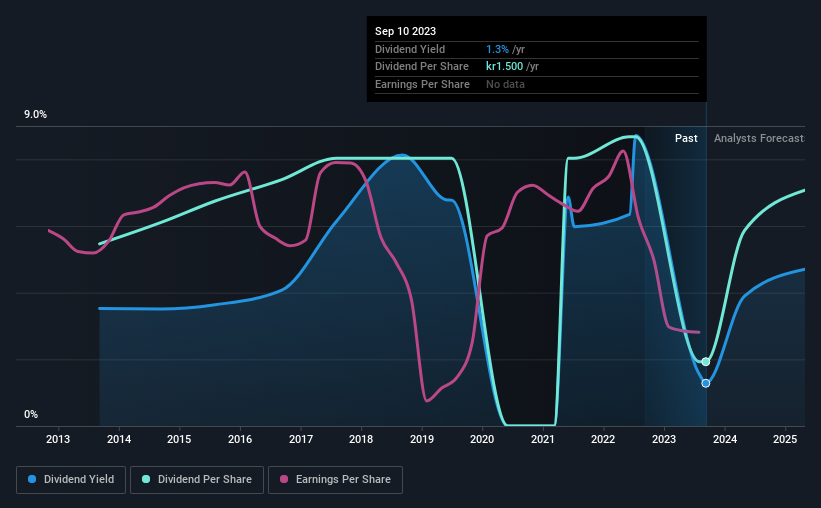This screenshot has height=508, width=821.
Task: Select the blue dividend yield data point marker
Action: pos(706,383)
